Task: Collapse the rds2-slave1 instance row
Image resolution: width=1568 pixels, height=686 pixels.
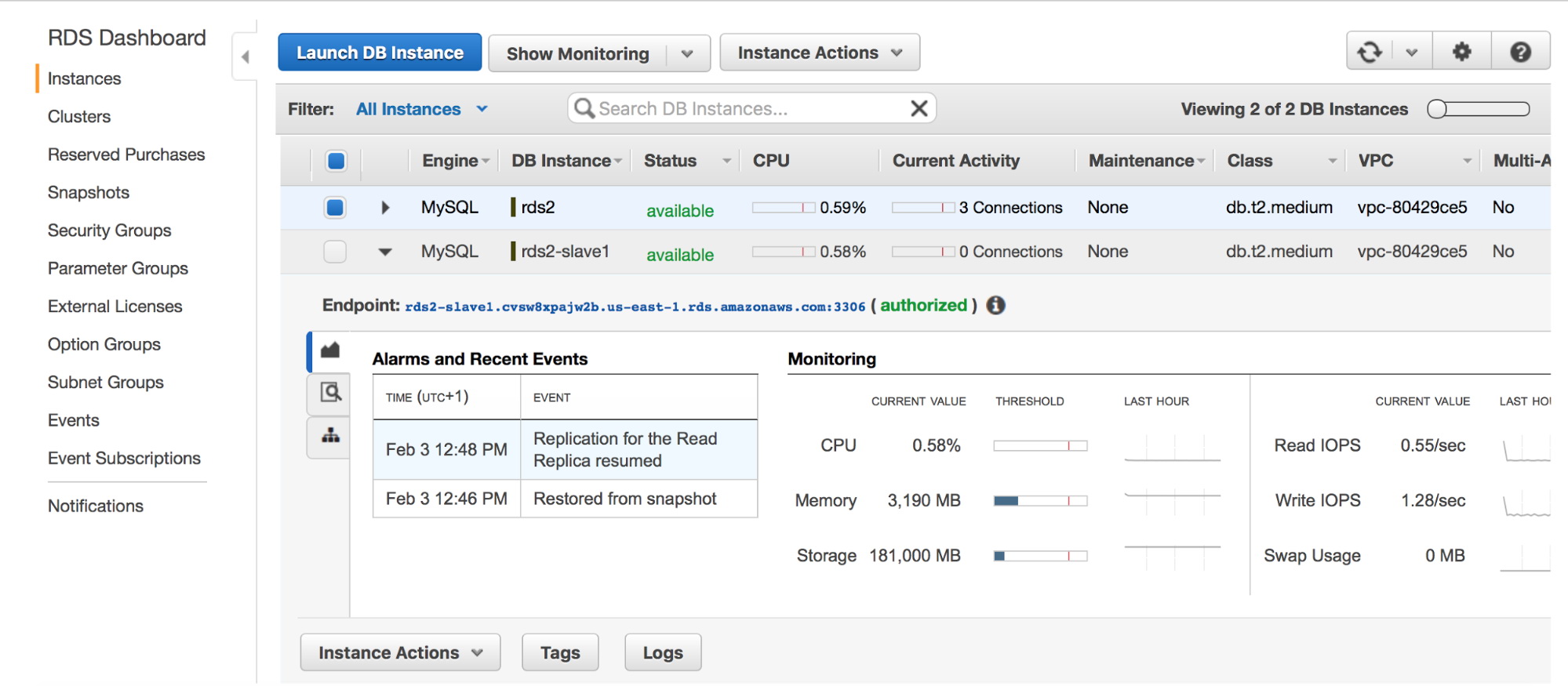Action: 385,252
